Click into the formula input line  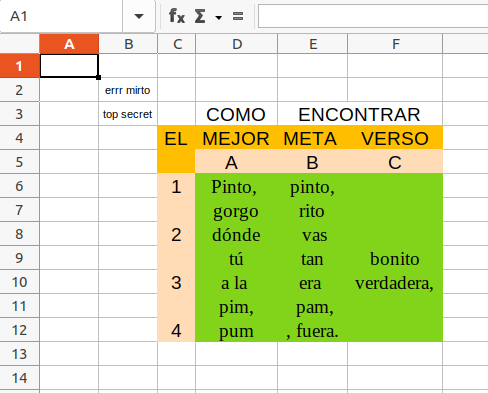point(373,16)
